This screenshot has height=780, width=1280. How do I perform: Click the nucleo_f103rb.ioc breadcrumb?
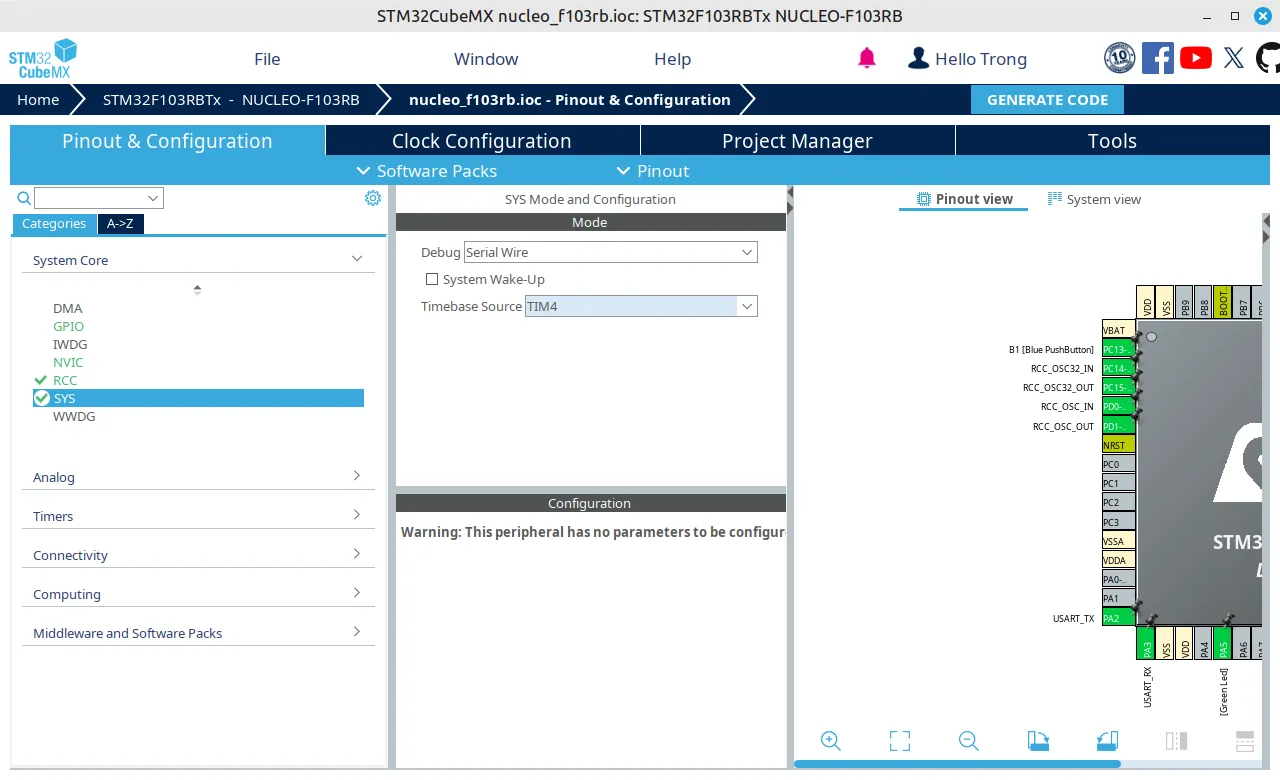[570, 100]
